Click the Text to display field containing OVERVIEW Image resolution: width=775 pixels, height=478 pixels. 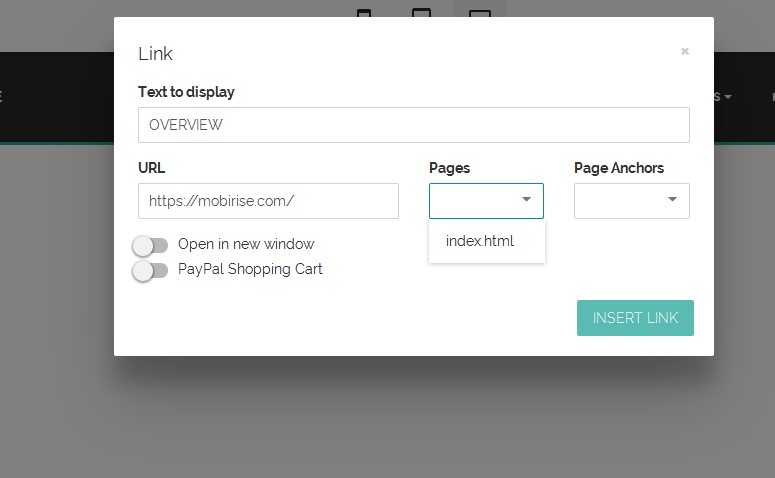(x=413, y=125)
